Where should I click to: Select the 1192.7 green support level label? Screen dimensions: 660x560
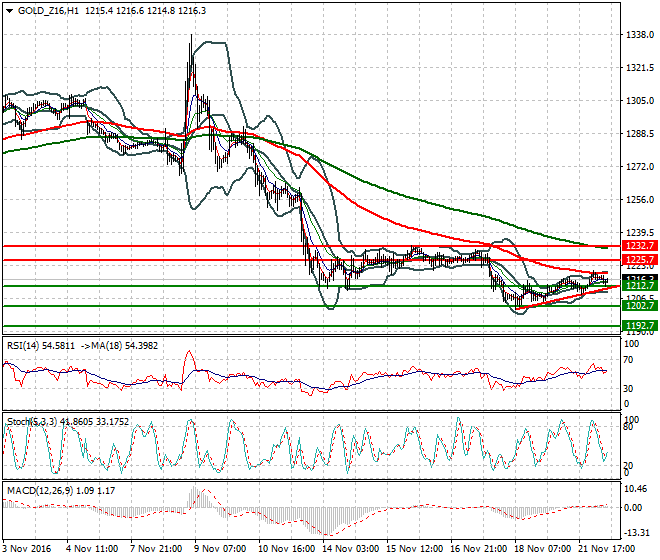pos(640,325)
